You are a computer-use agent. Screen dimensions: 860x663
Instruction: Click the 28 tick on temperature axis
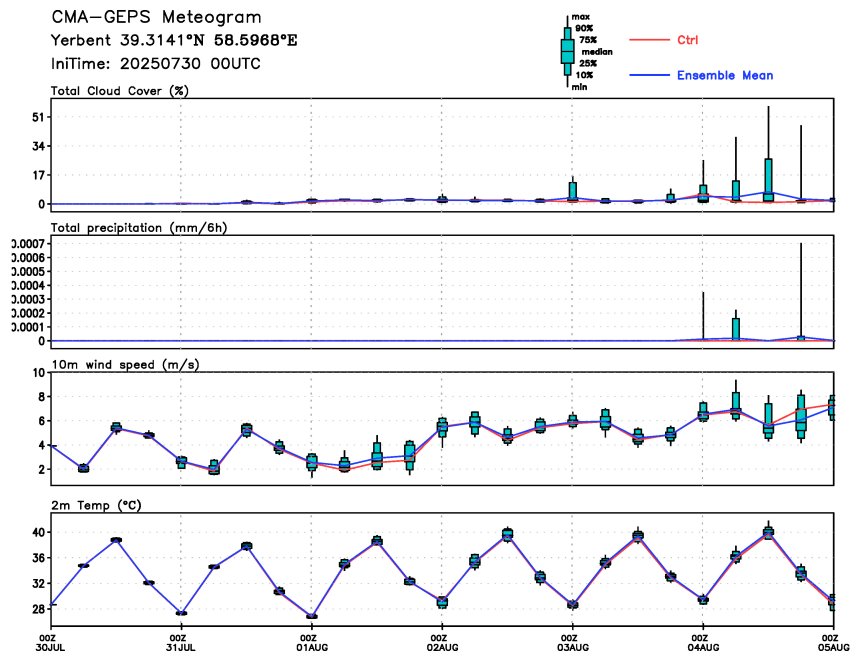click(38, 609)
